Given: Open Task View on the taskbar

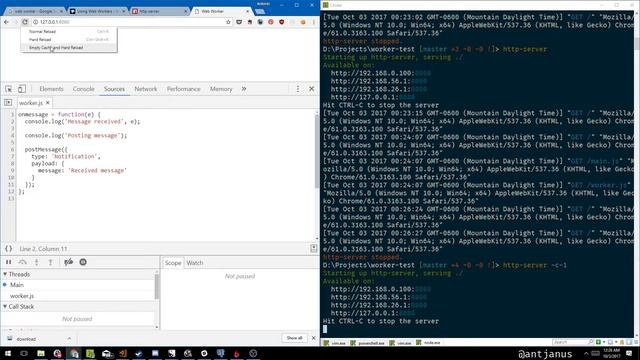Looking at the screenshot, I should [24, 353].
